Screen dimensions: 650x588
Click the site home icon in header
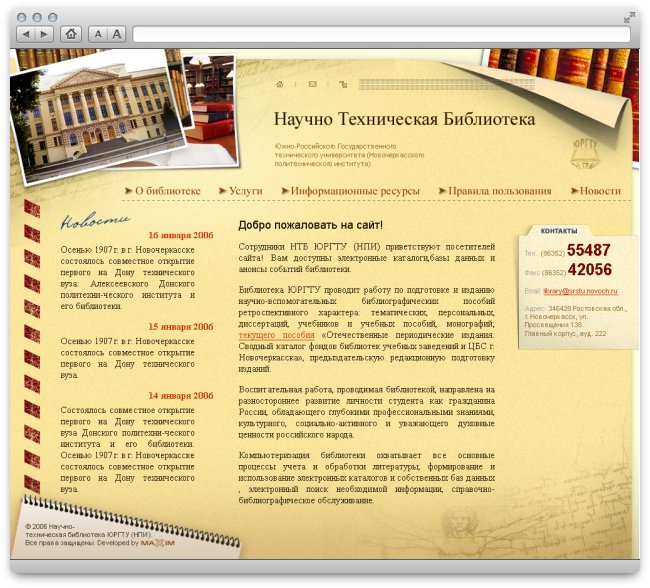click(x=280, y=84)
